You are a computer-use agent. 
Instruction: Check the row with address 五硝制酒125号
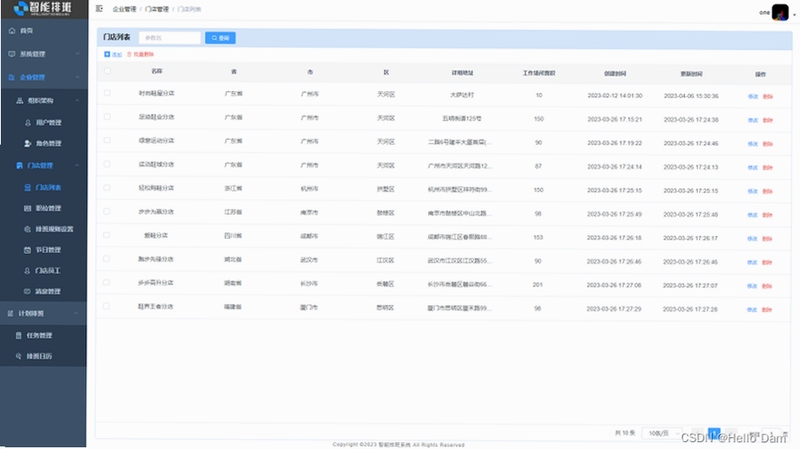tap(107, 116)
